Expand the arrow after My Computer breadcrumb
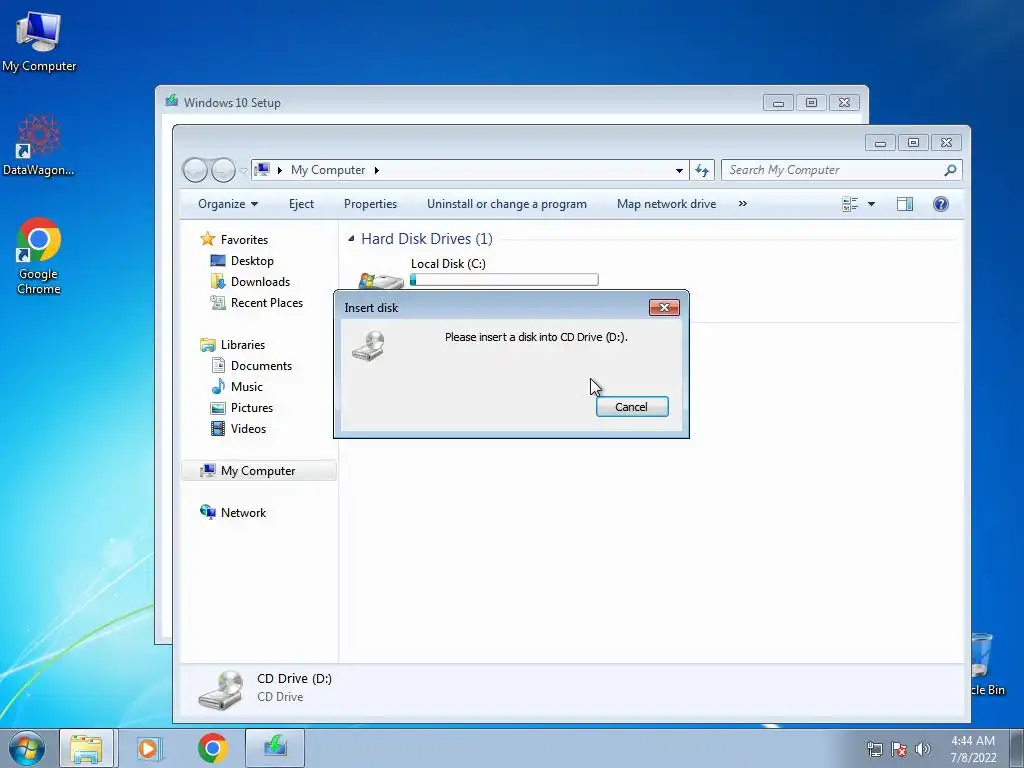This screenshot has height=768, width=1024. (x=377, y=170)
